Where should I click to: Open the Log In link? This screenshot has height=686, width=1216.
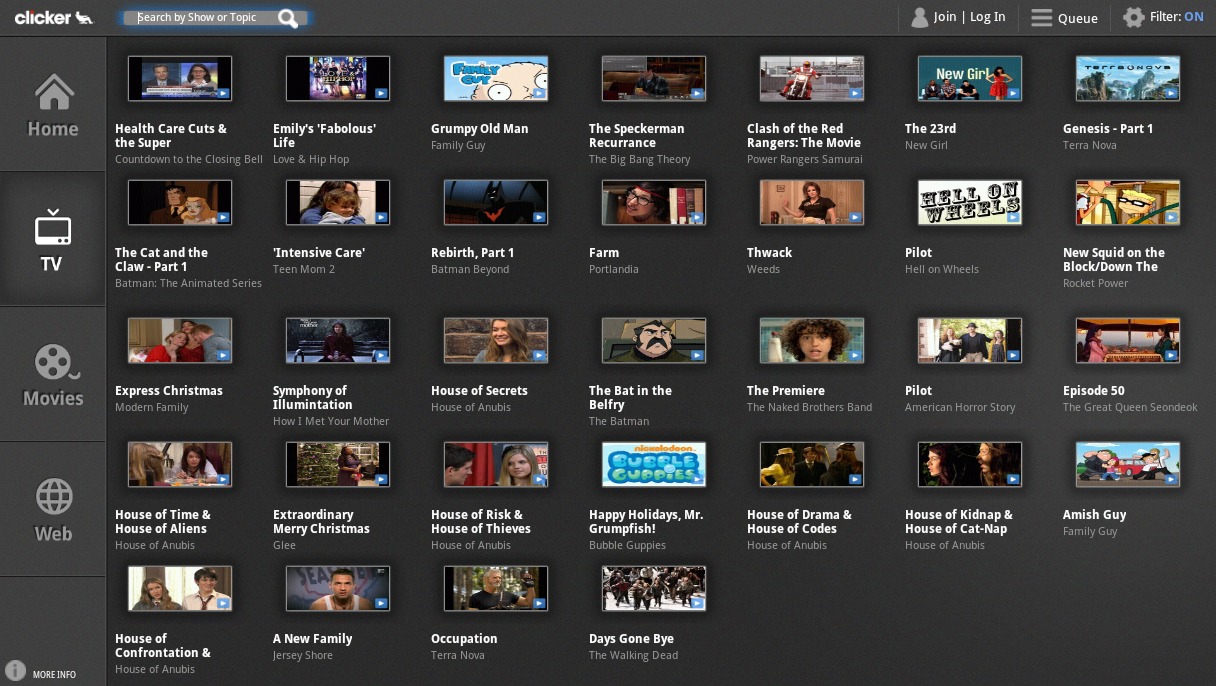pyautogui.click(x=988, y=17)
